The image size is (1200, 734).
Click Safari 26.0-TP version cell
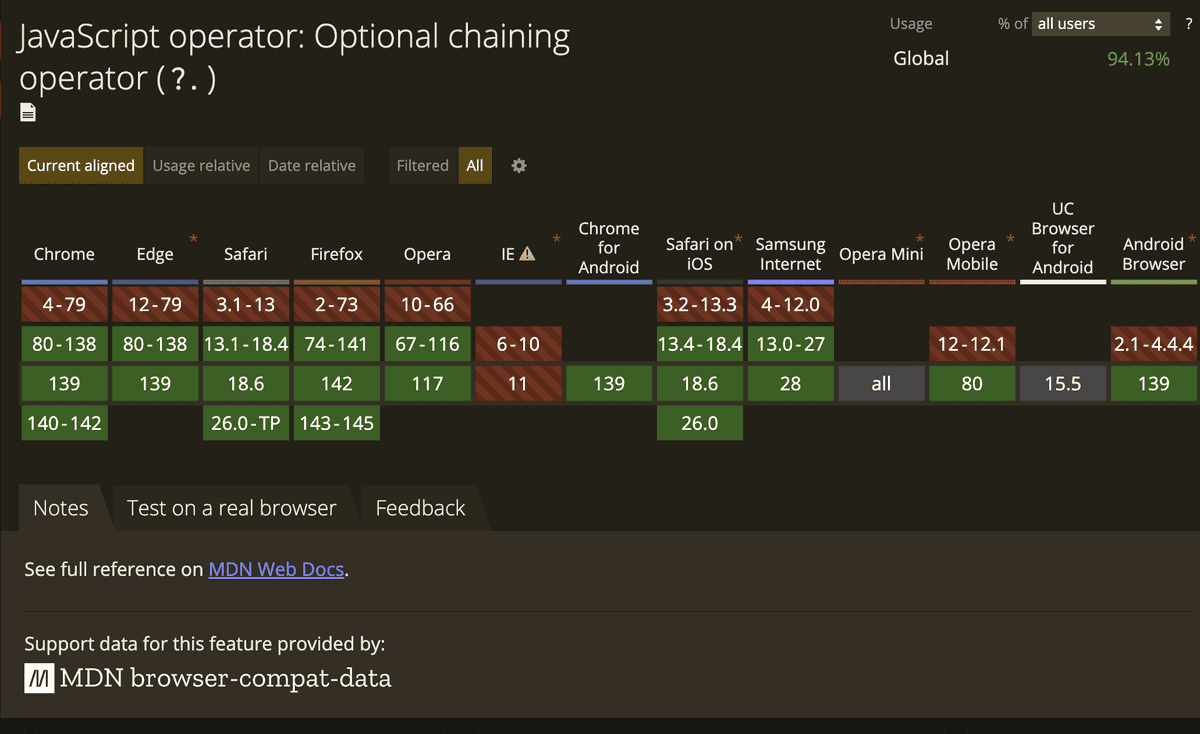coord(246,423)
